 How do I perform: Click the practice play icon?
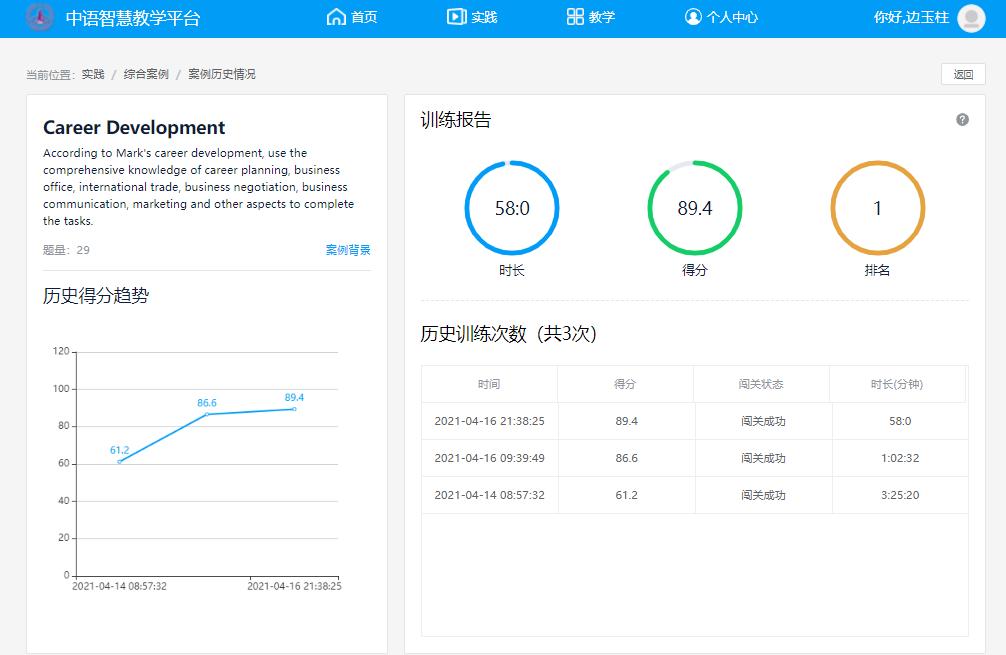[456, 17]
